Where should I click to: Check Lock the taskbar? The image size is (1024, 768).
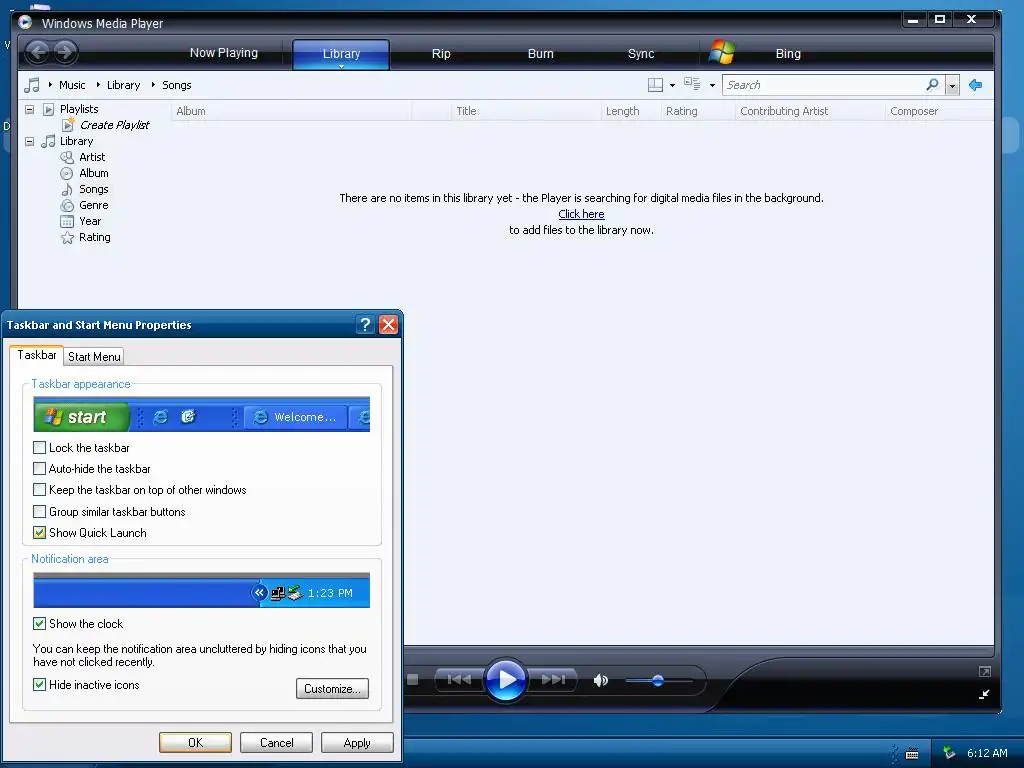[x=39, y=447]
